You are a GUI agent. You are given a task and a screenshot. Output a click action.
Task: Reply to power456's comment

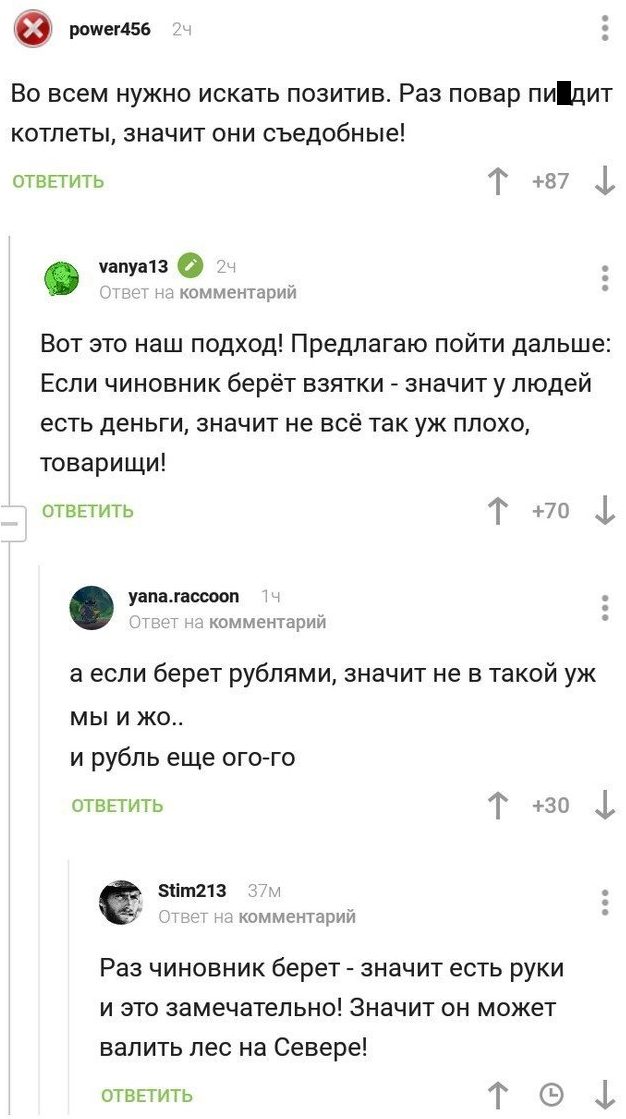click(x=58, y=181)
